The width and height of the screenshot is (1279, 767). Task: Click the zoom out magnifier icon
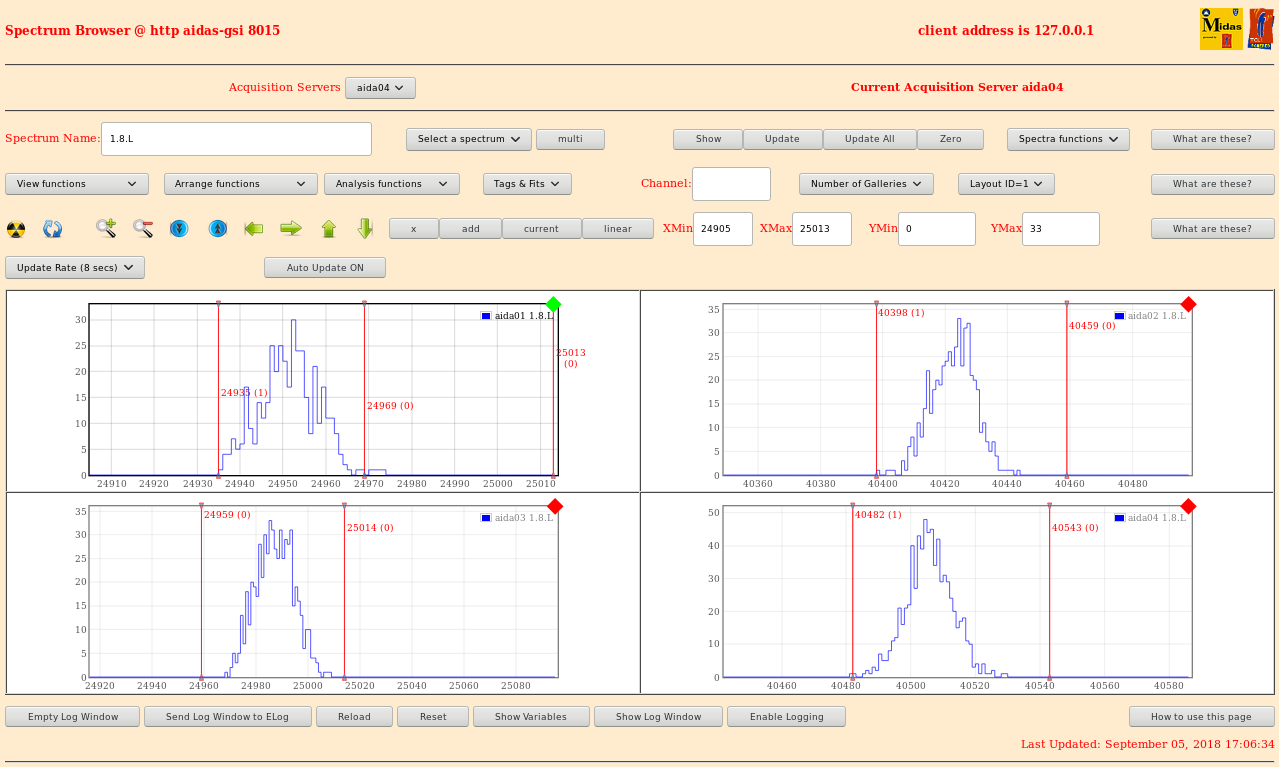coord(143,229)
